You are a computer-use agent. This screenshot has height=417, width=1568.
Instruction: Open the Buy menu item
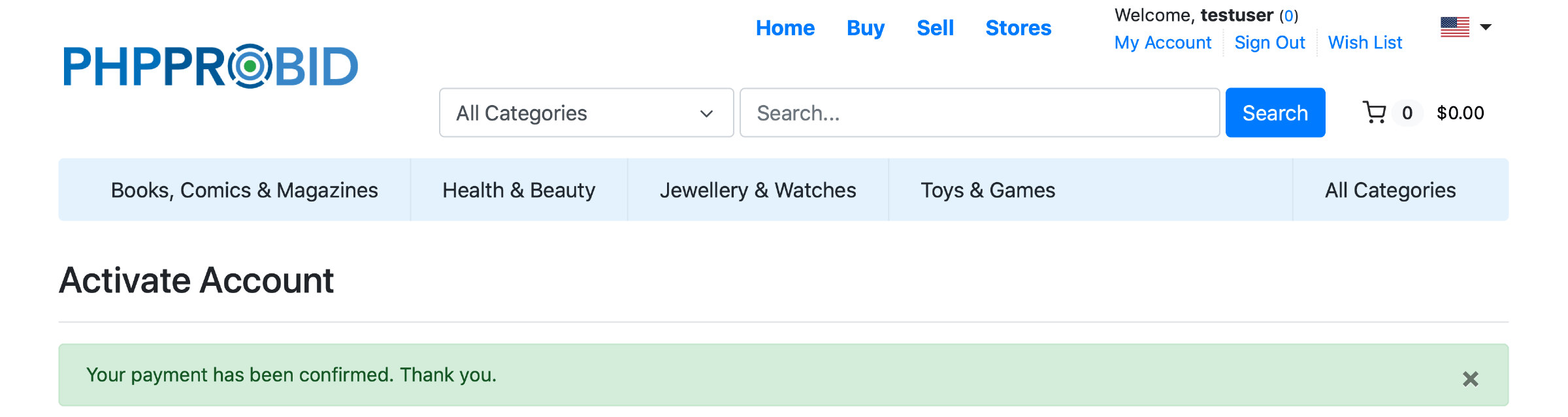(865, 28)
